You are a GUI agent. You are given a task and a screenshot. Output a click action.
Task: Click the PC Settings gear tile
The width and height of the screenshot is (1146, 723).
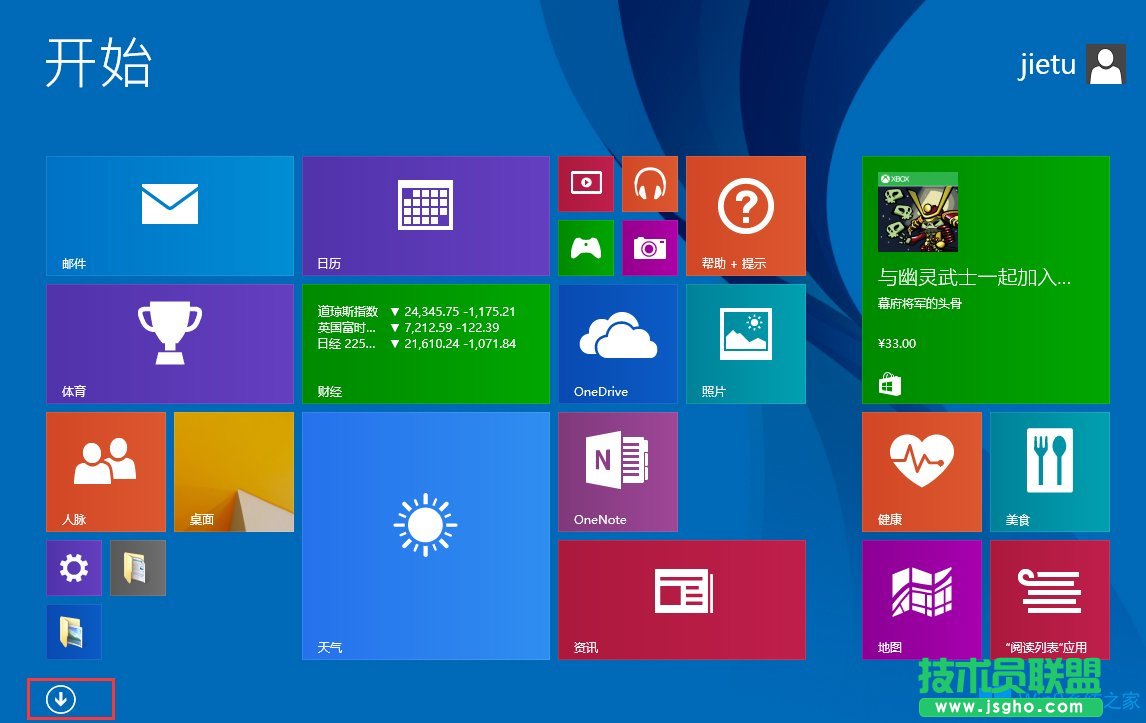click(73, 567)
